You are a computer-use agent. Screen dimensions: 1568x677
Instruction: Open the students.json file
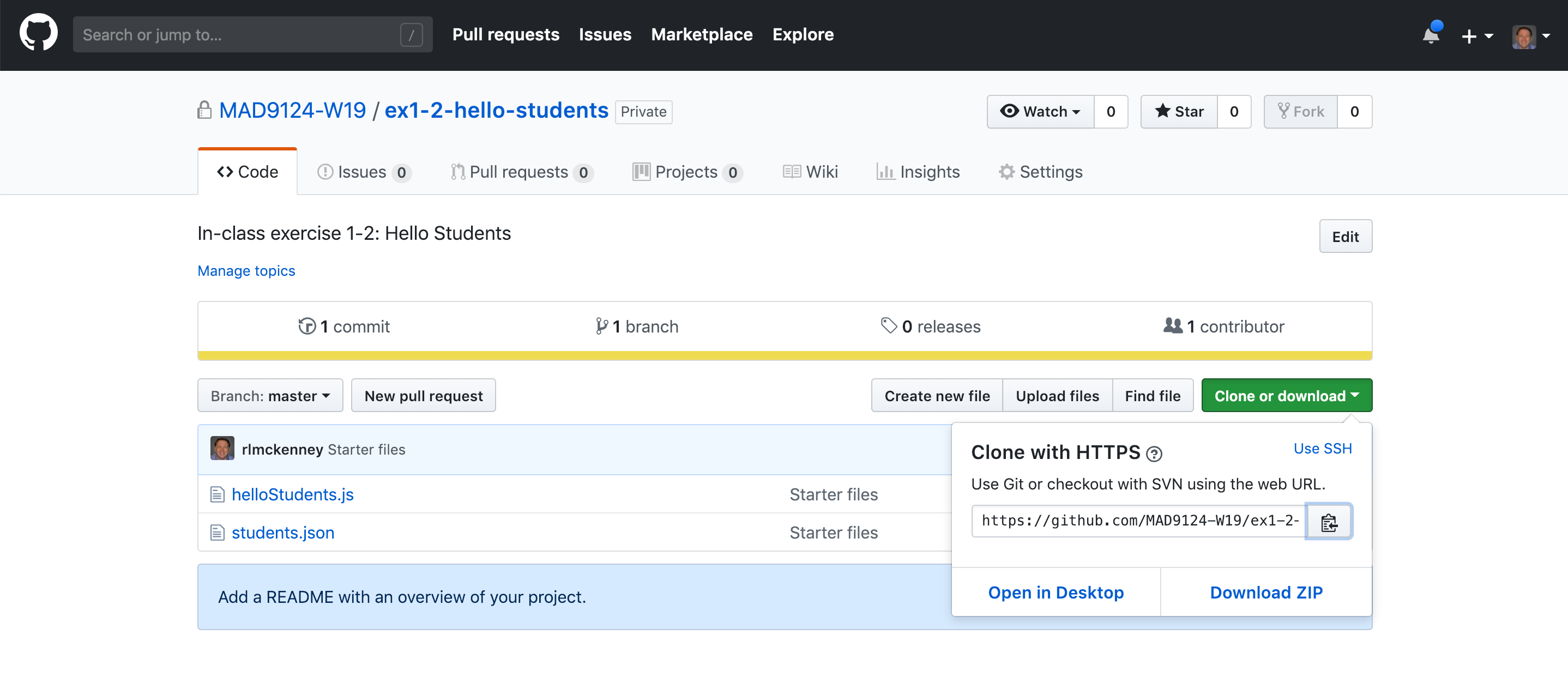283,533
